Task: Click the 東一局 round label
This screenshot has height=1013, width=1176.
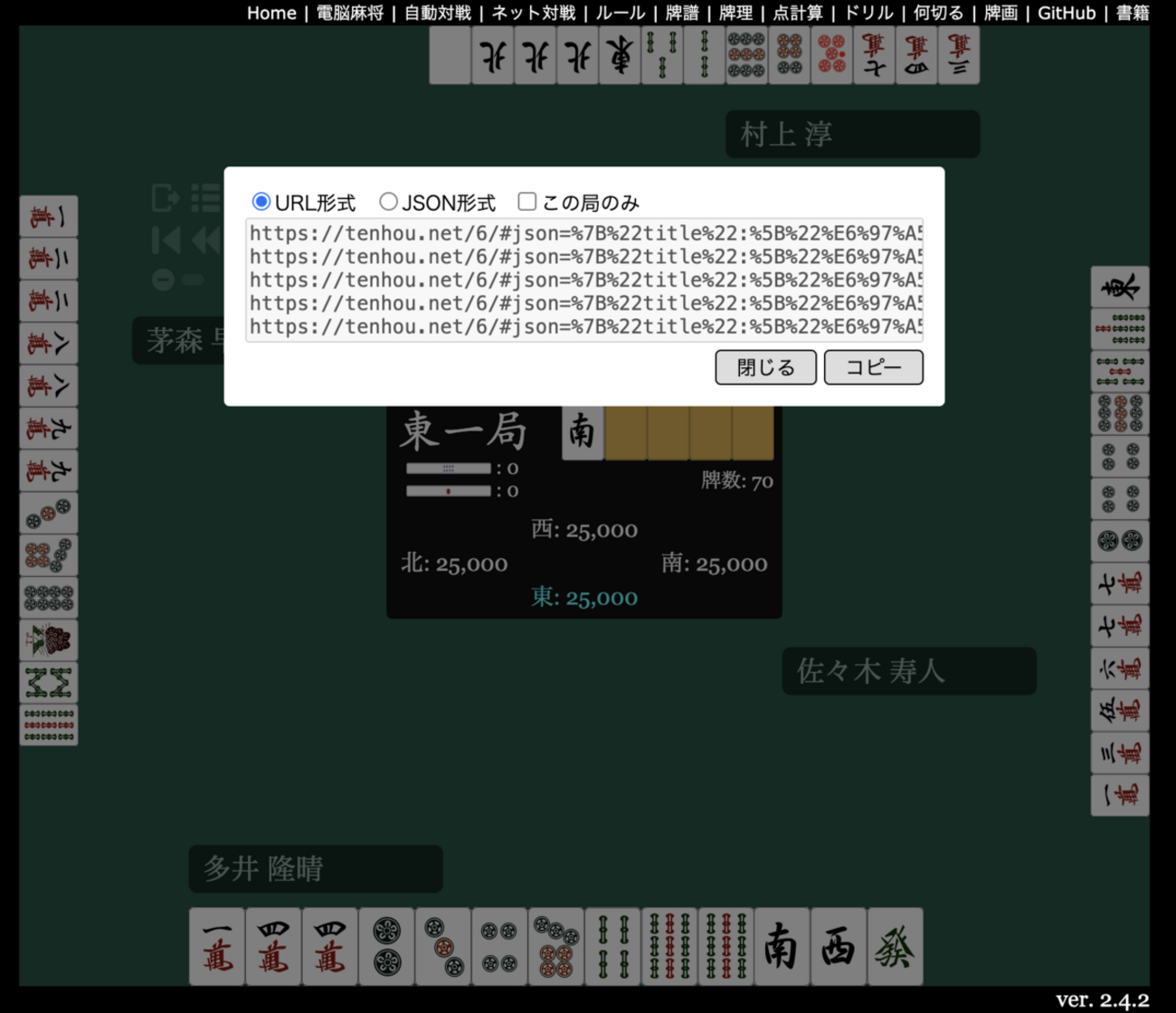Action: tap(463, 431)
